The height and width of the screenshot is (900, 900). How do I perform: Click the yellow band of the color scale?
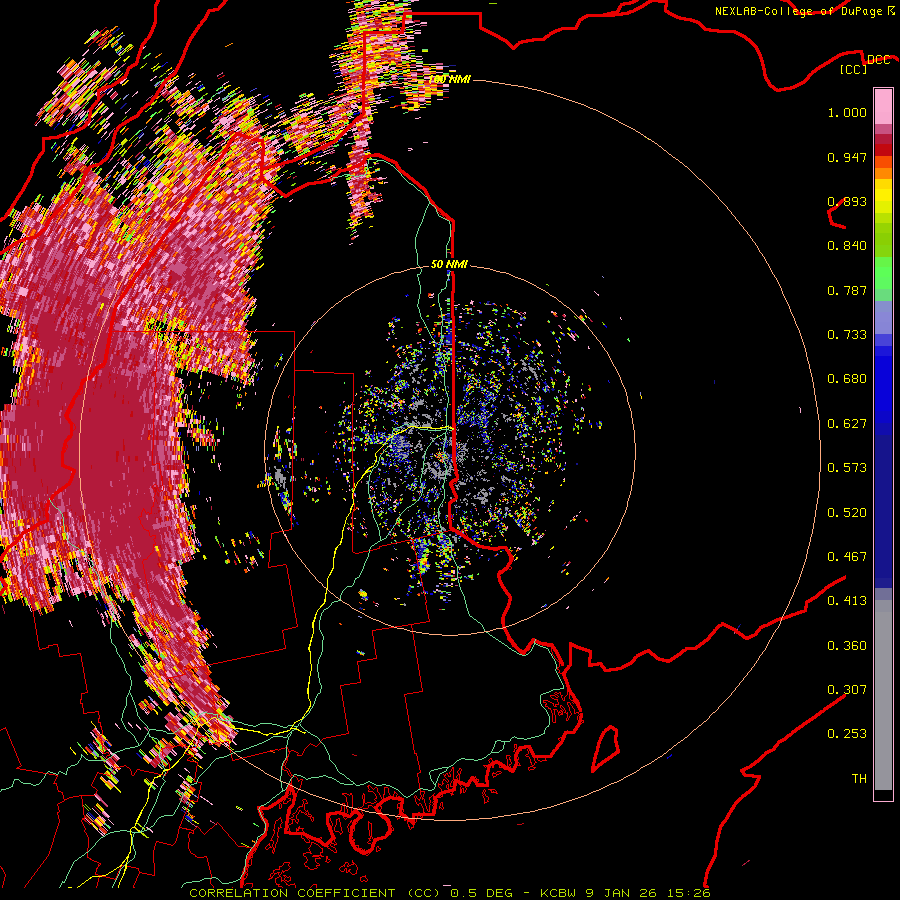[x=883, y=198]
